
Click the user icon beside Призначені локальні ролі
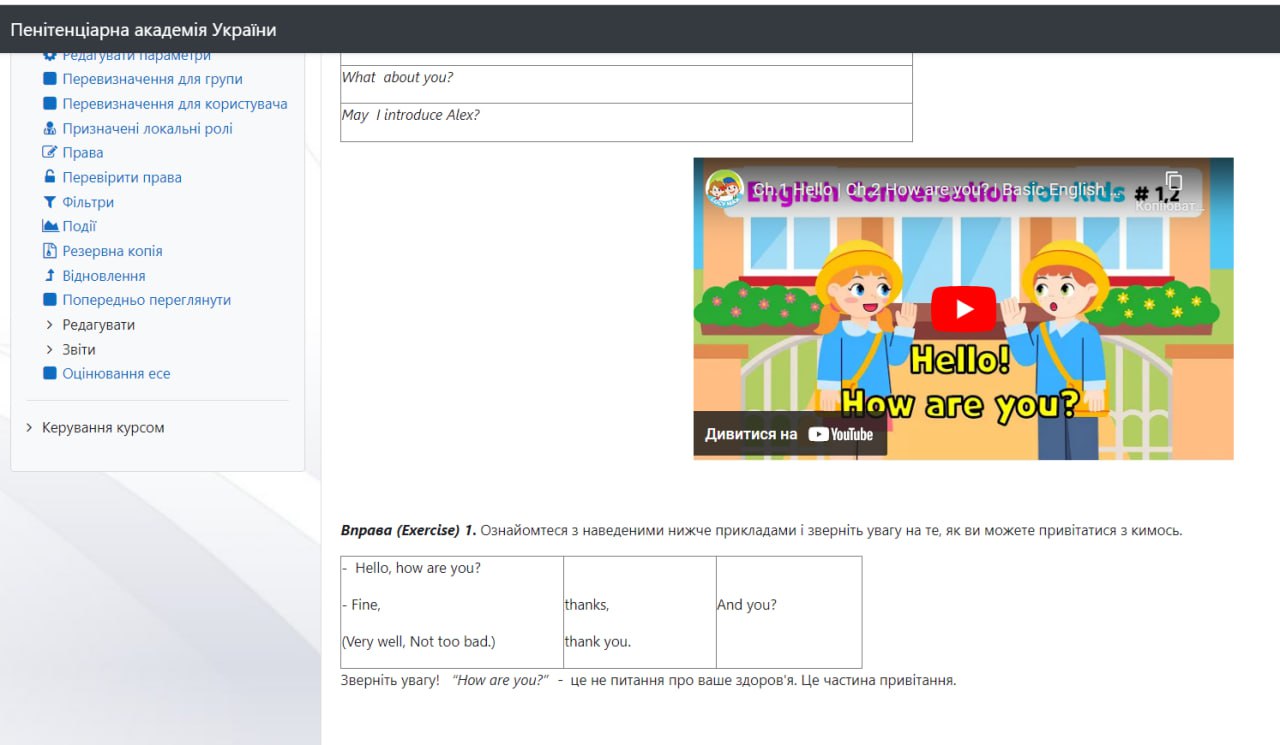pos(50,128)
